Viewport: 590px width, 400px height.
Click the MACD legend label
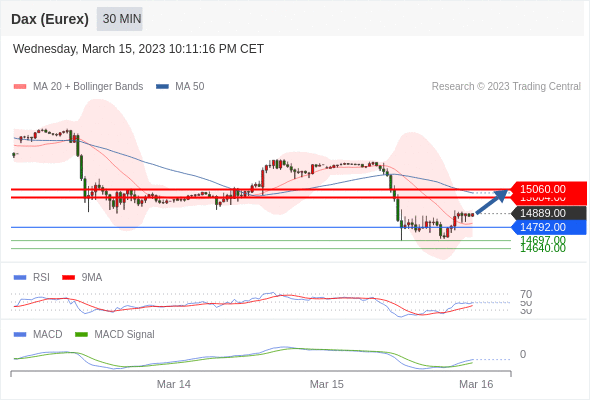point(48,335)
